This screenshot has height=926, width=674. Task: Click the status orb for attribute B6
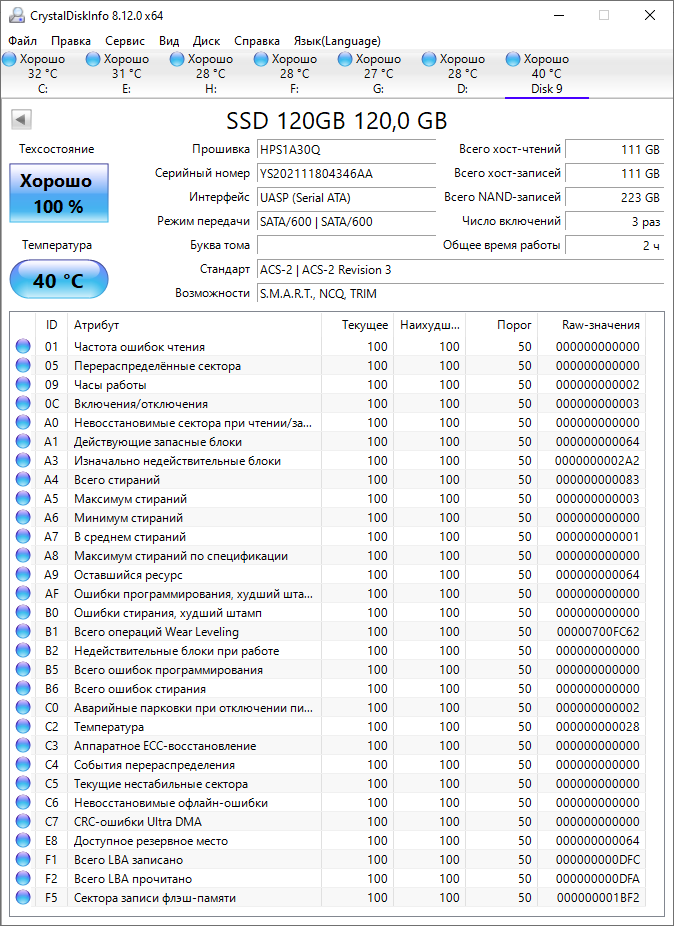[23, 689]
